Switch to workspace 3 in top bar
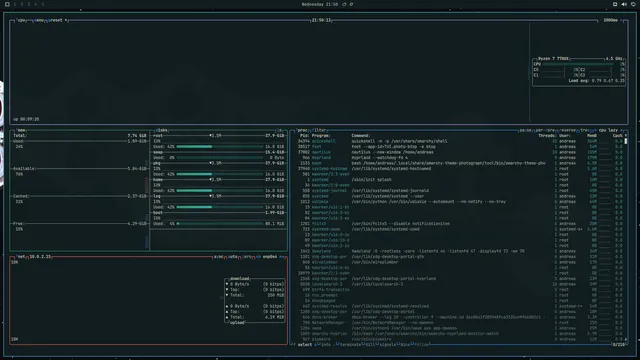Image resolution: width=640 pixels, height=360 pixels. pyautogui.click(x=29, y=4)
